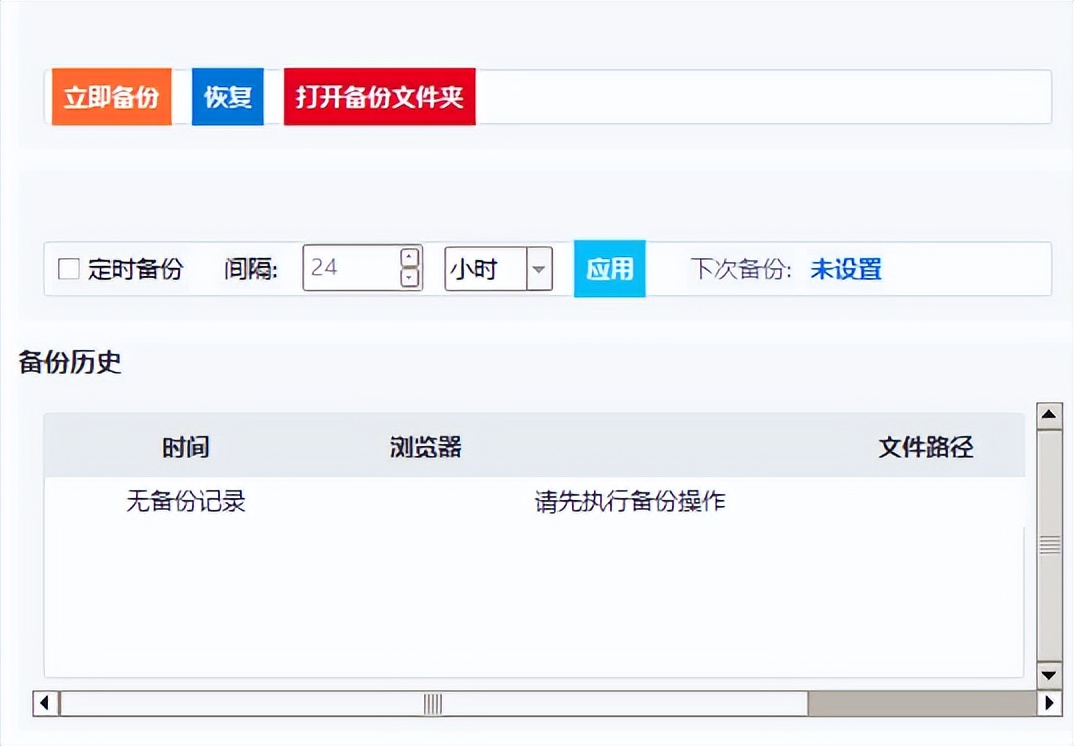Click the horizontal scrollbar left arrow

pyautogui.click(x=44, y=704)
